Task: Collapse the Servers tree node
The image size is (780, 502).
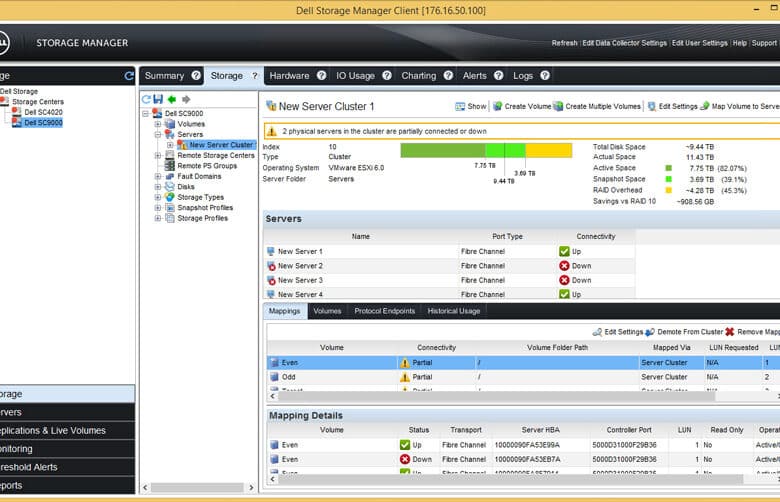Action: pos(158,134)
